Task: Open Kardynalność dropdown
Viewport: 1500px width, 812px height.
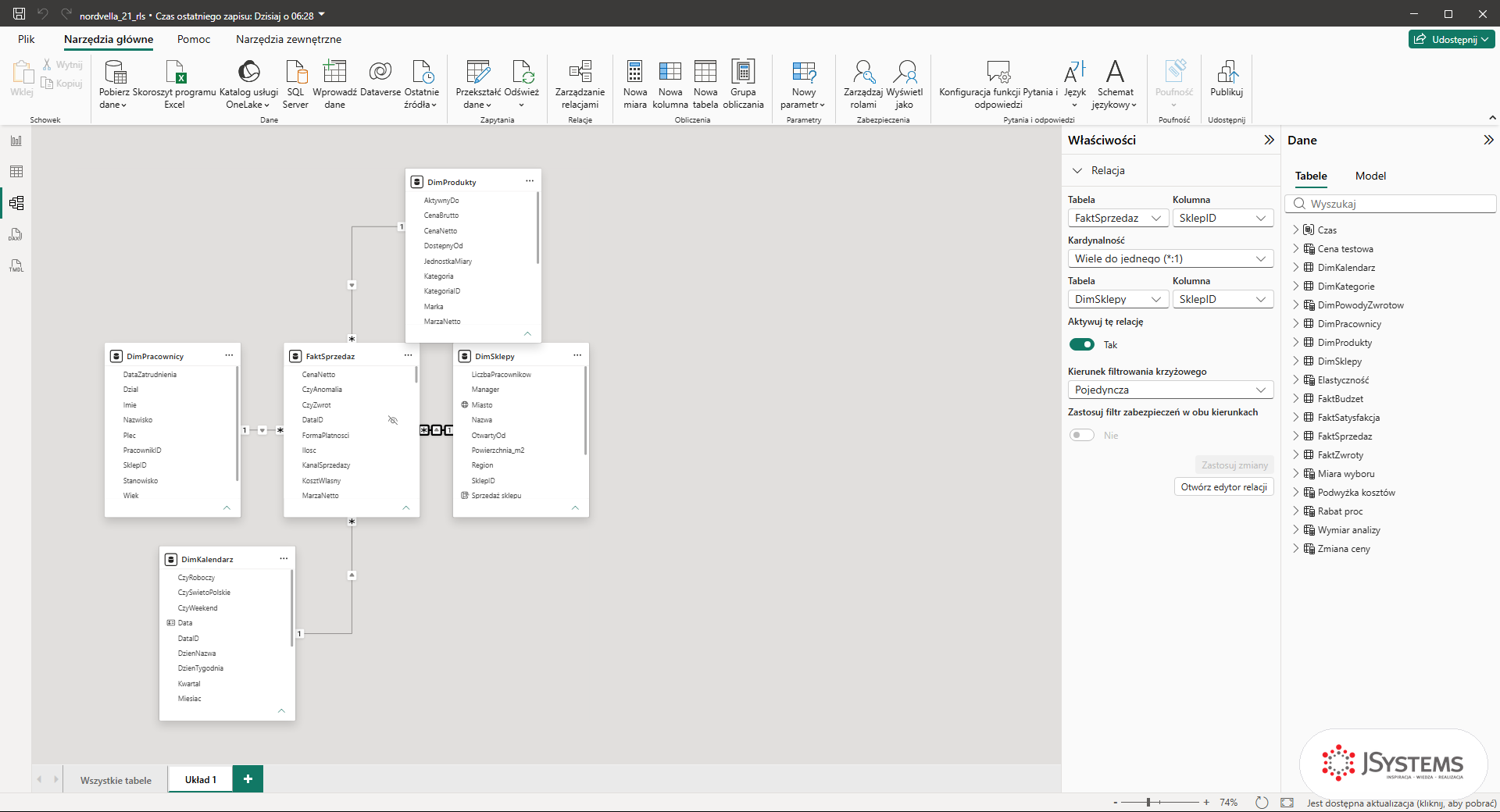Action: pyautogui.click(x=1170, y=258)
